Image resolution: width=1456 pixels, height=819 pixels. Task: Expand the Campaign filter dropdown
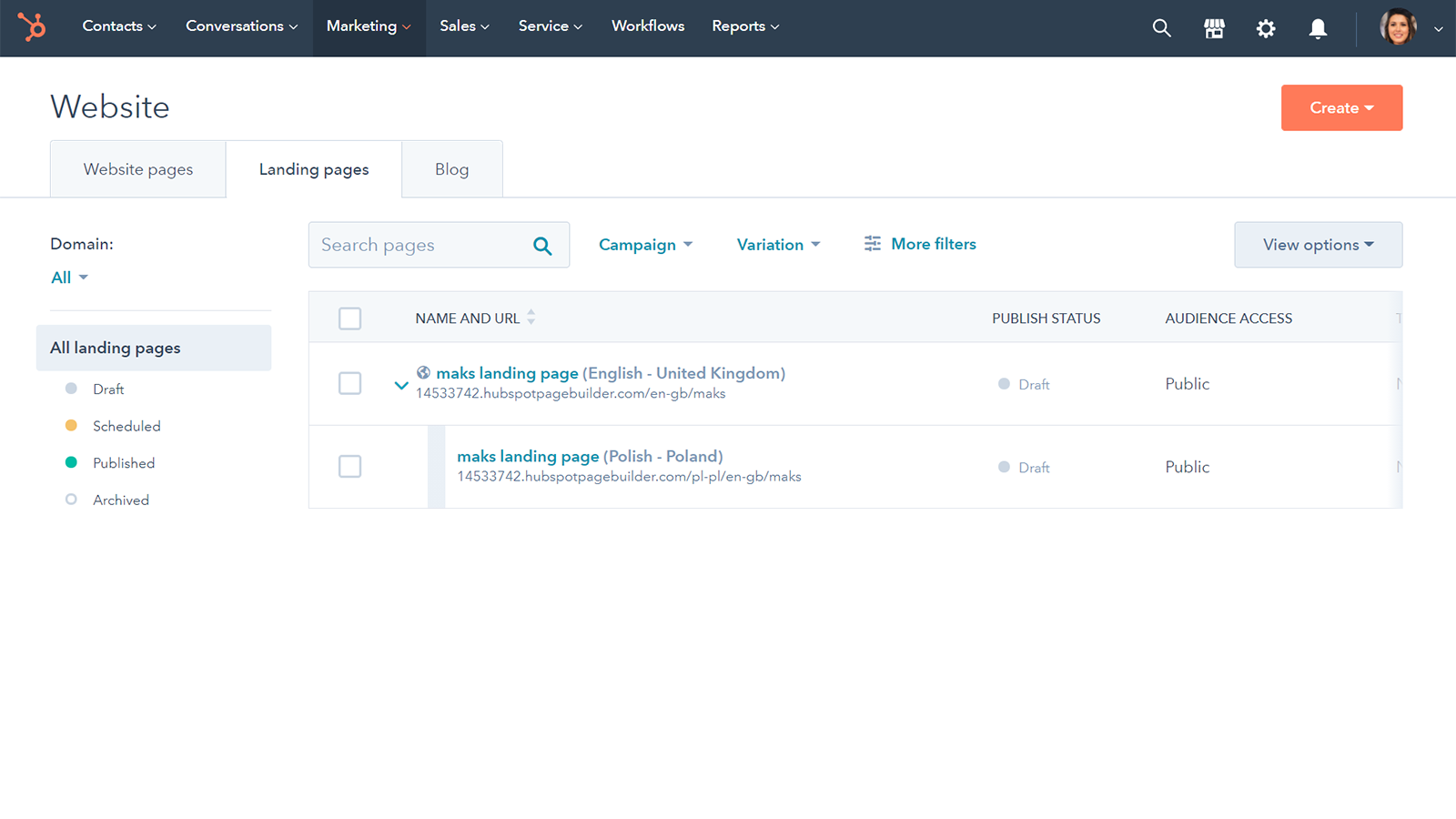click(x=645, y=245)
